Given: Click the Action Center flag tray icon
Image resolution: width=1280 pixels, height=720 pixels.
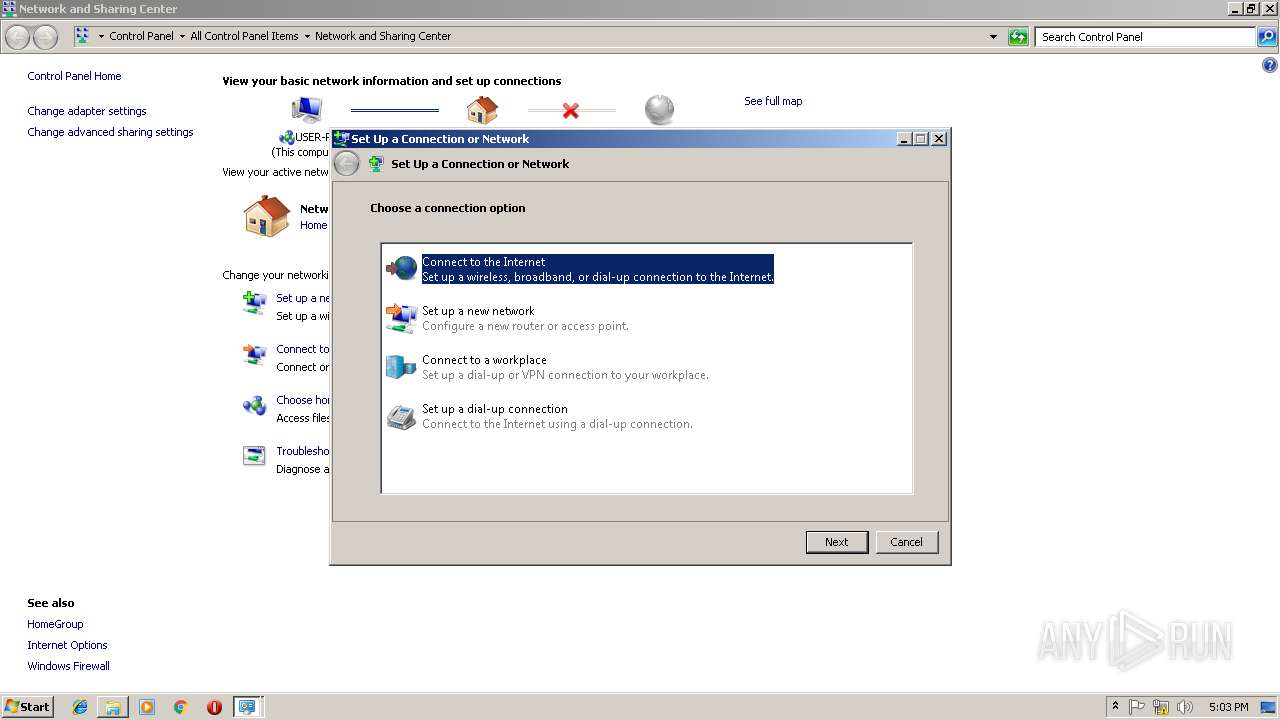Looking at the screenshot, I should tap(1137, 707).
